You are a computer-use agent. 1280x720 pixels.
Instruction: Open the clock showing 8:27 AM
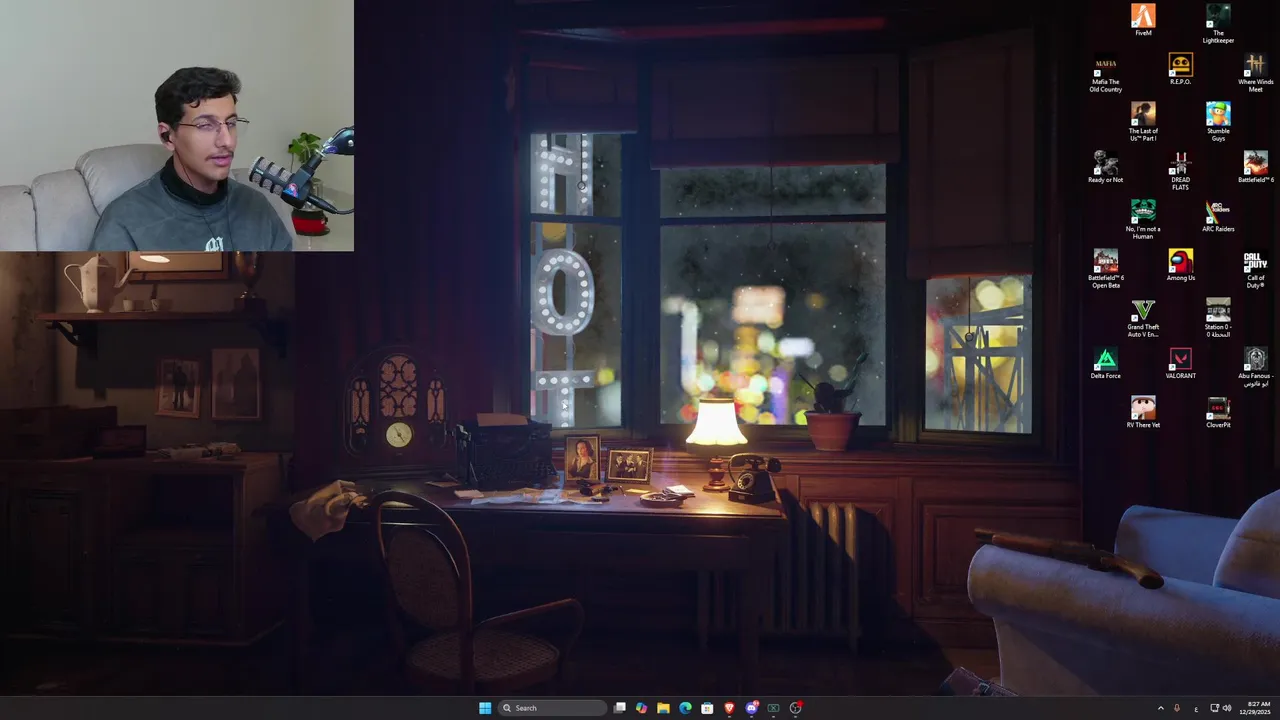click(1255, 708)
